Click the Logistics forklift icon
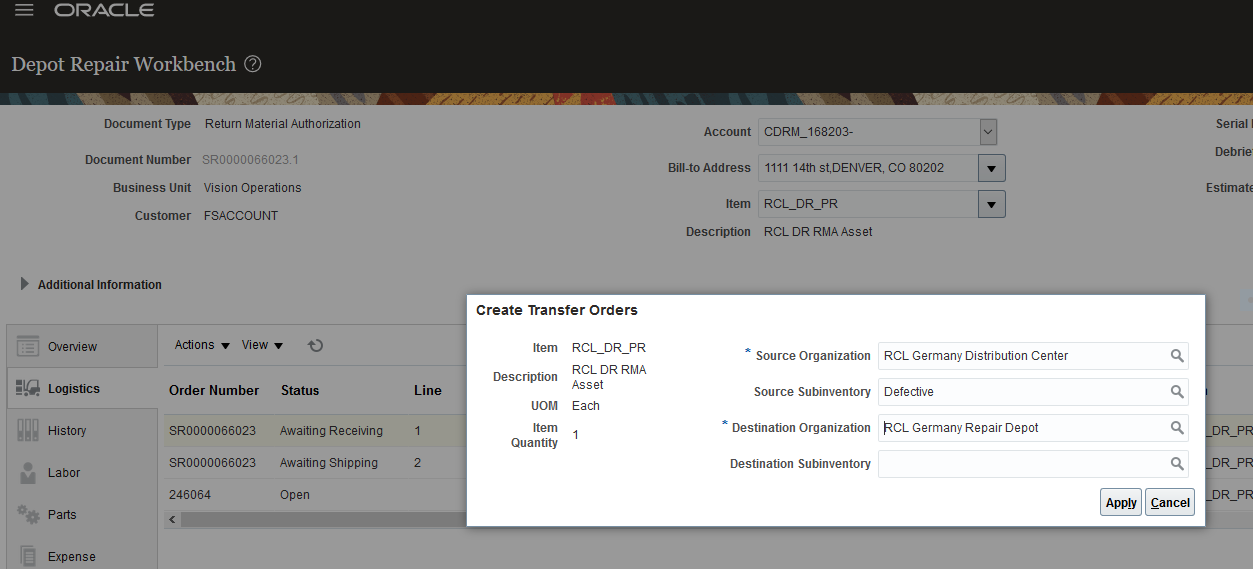1253x569 pixels. point(28,388)
